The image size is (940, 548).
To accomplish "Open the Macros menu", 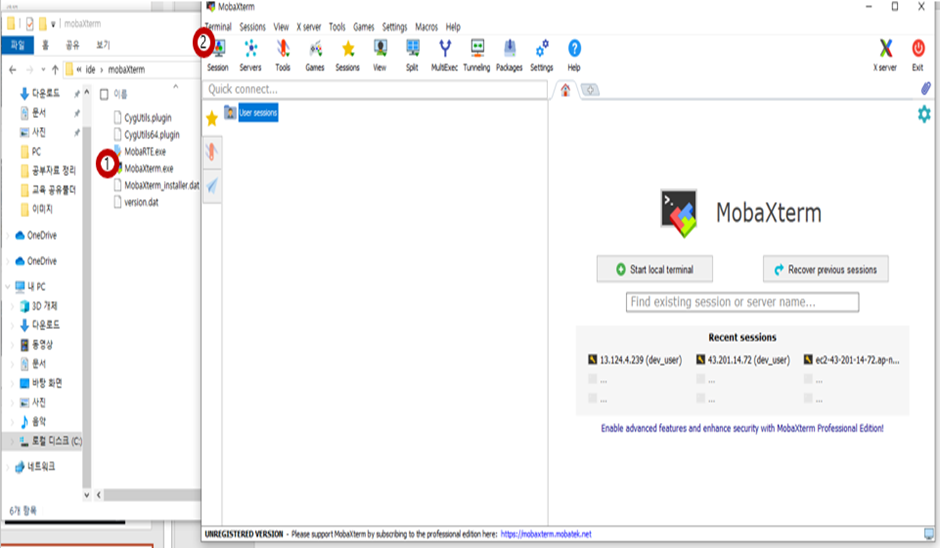I will click(426, 27).
